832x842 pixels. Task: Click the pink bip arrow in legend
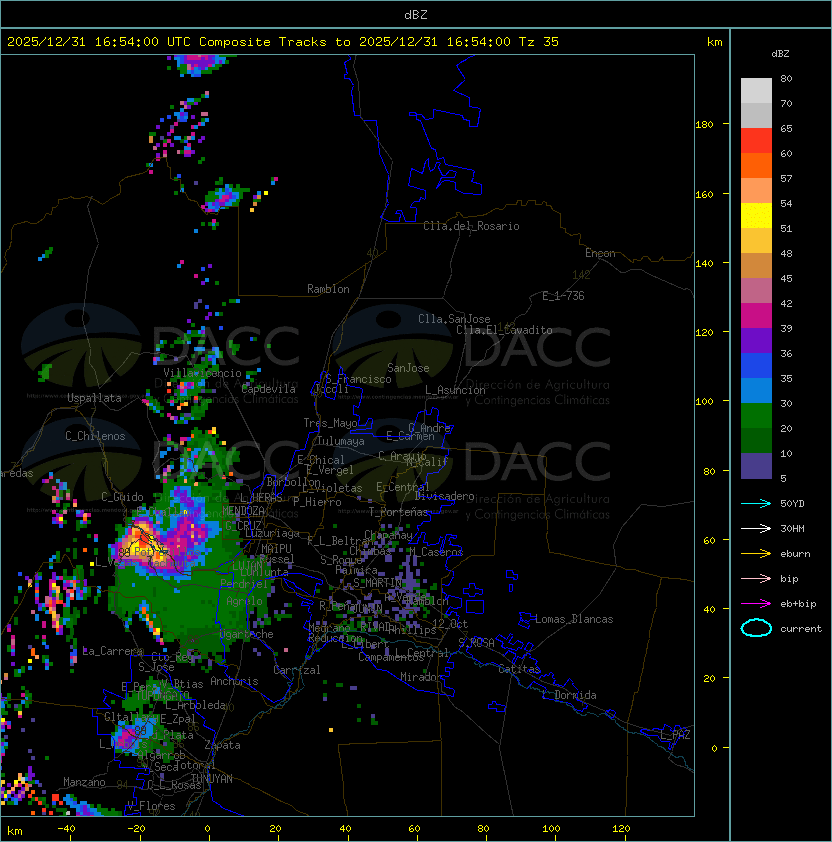coord(756,578)
